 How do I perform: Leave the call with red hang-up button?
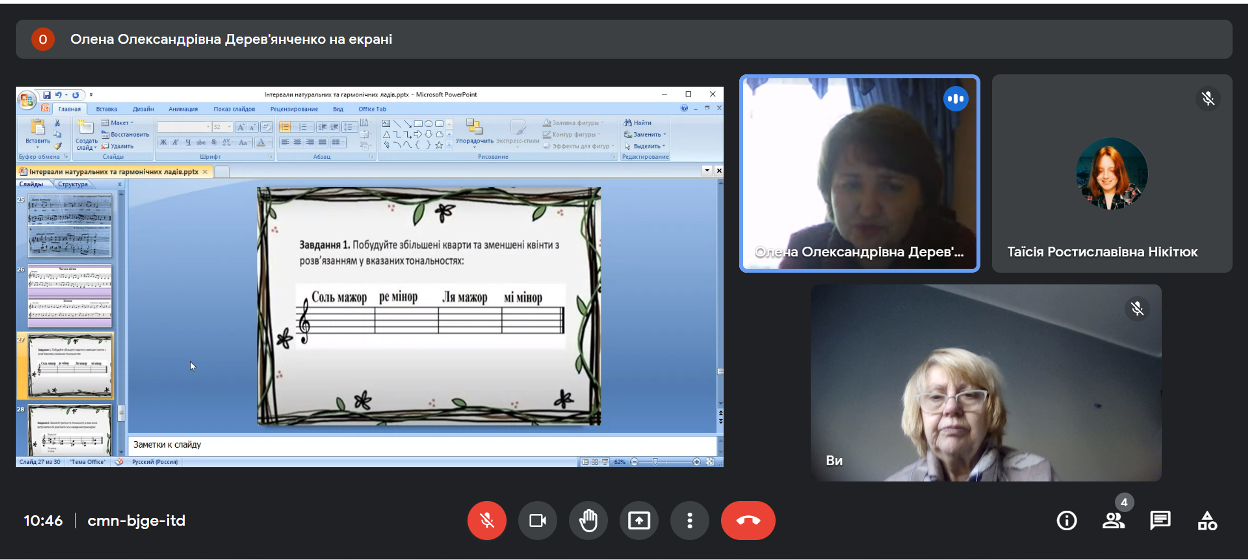click(747, 520)
